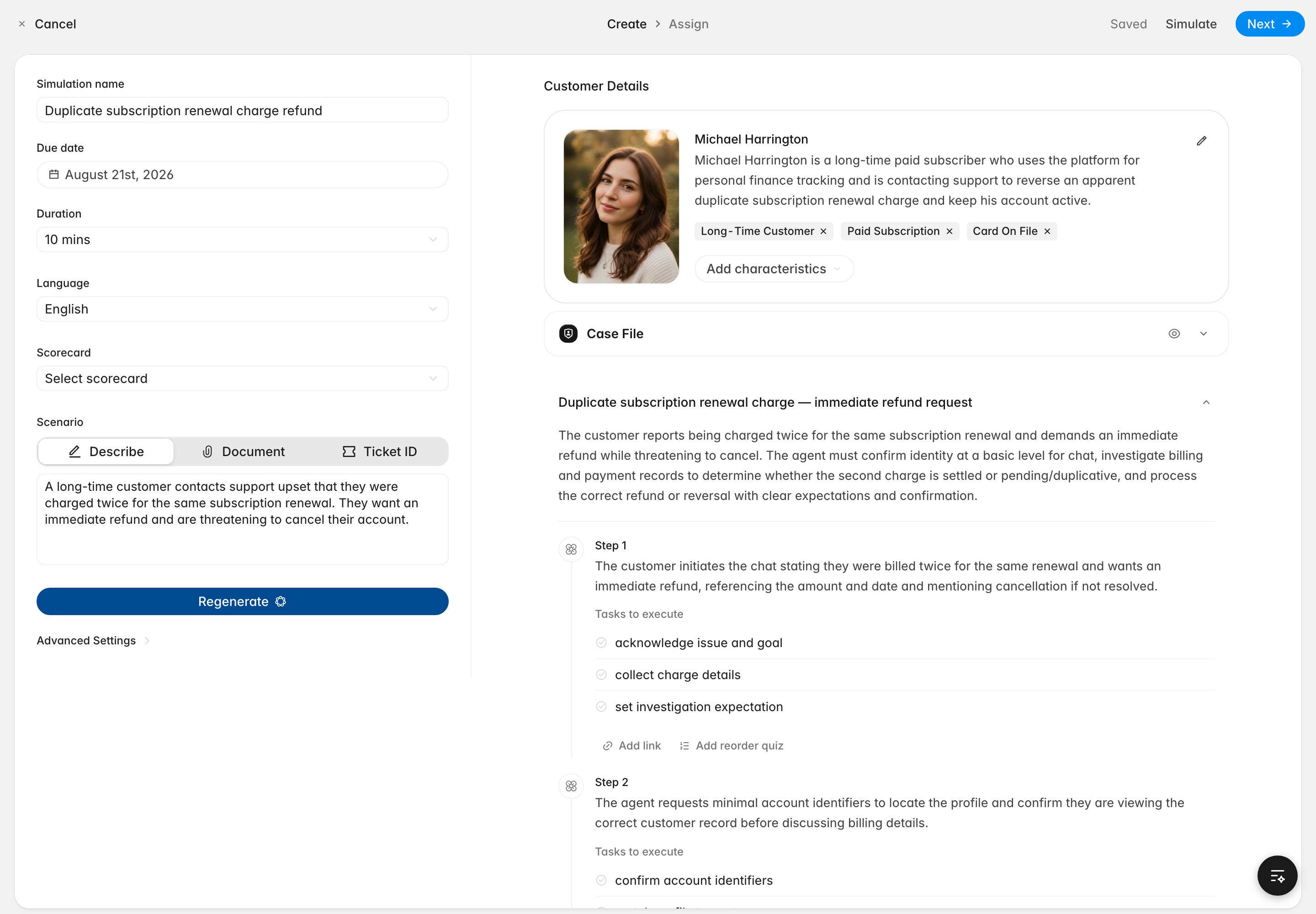1316x914 pixels.
Task: Click 'Tasks to execute' under Step 2
Action: coord(638,851)
